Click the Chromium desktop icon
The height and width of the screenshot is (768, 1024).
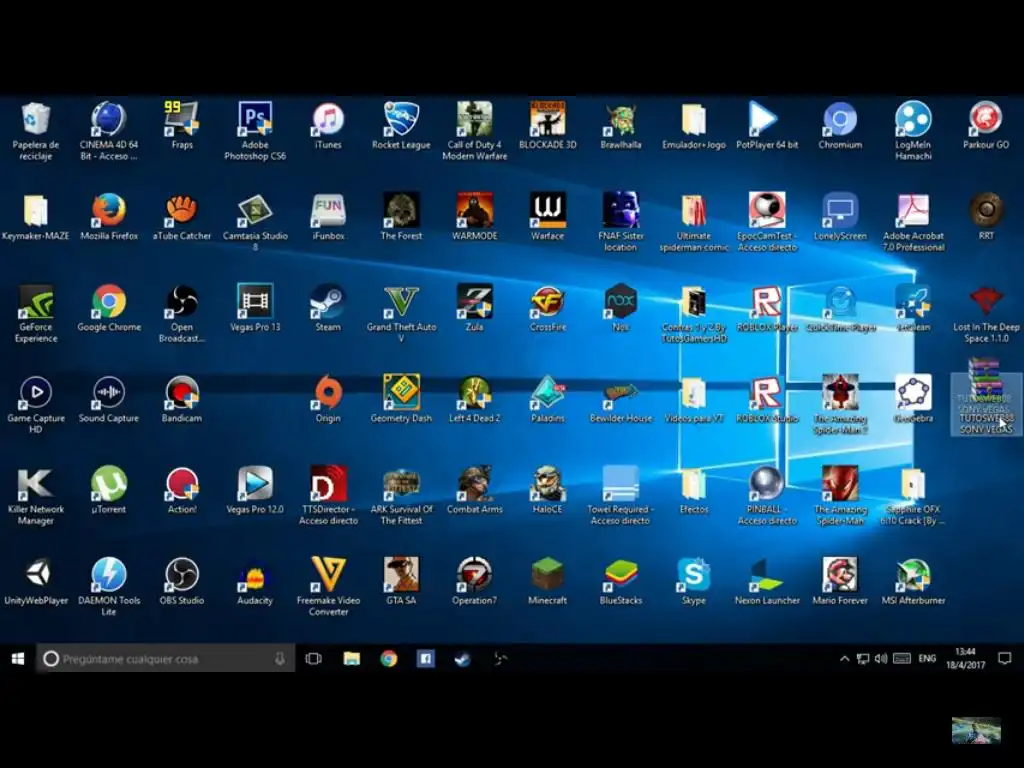click(840, 119)
